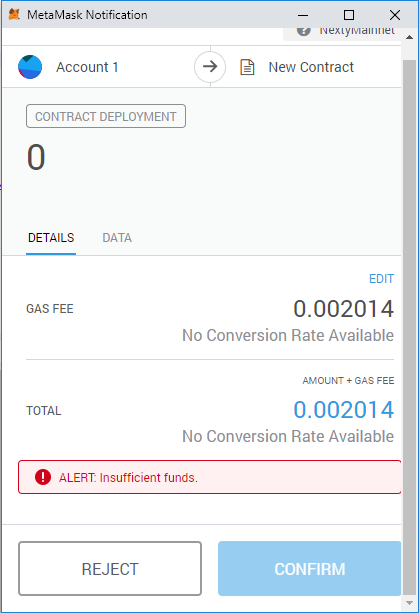Reject the contract deployment transaction
Viewport: 419px width, 613px height.
[x=110, y=568]
